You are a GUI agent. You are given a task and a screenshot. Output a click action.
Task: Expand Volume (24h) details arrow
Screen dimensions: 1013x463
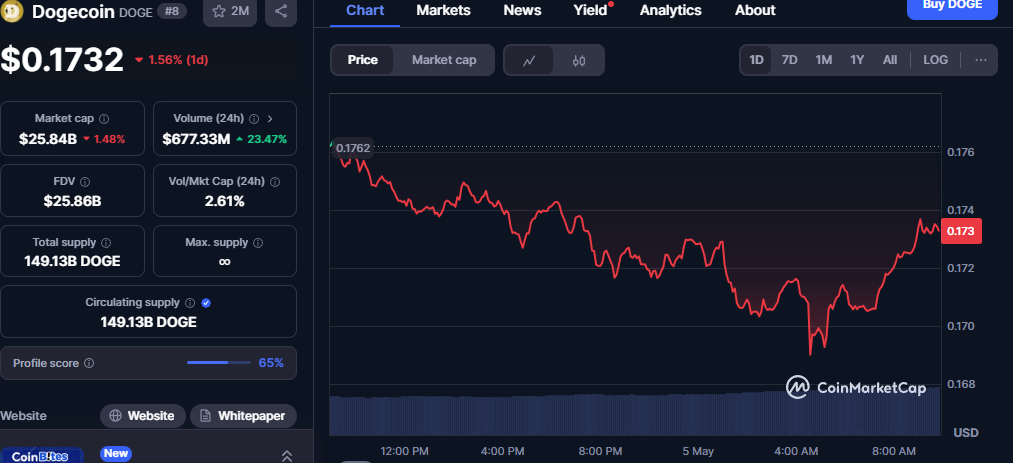pyautogui.click(x=270, y=119)
